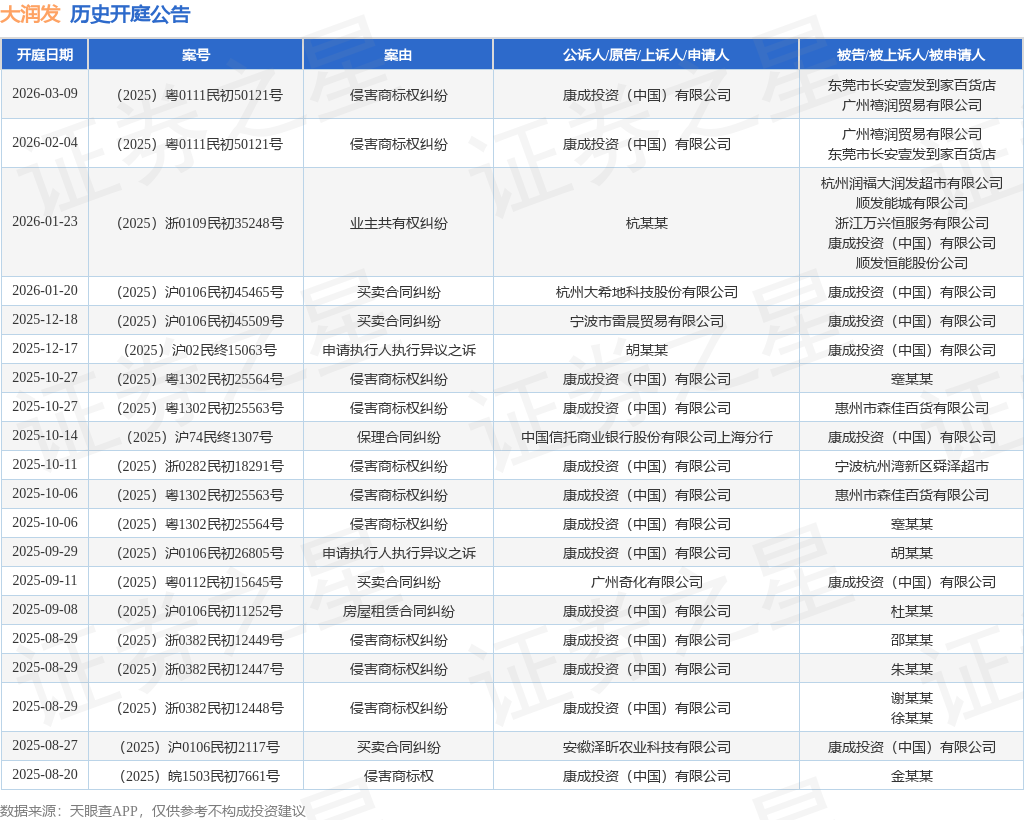Click defendant 朱某某
Screen dimensions: 1024x820
point(912,669)
